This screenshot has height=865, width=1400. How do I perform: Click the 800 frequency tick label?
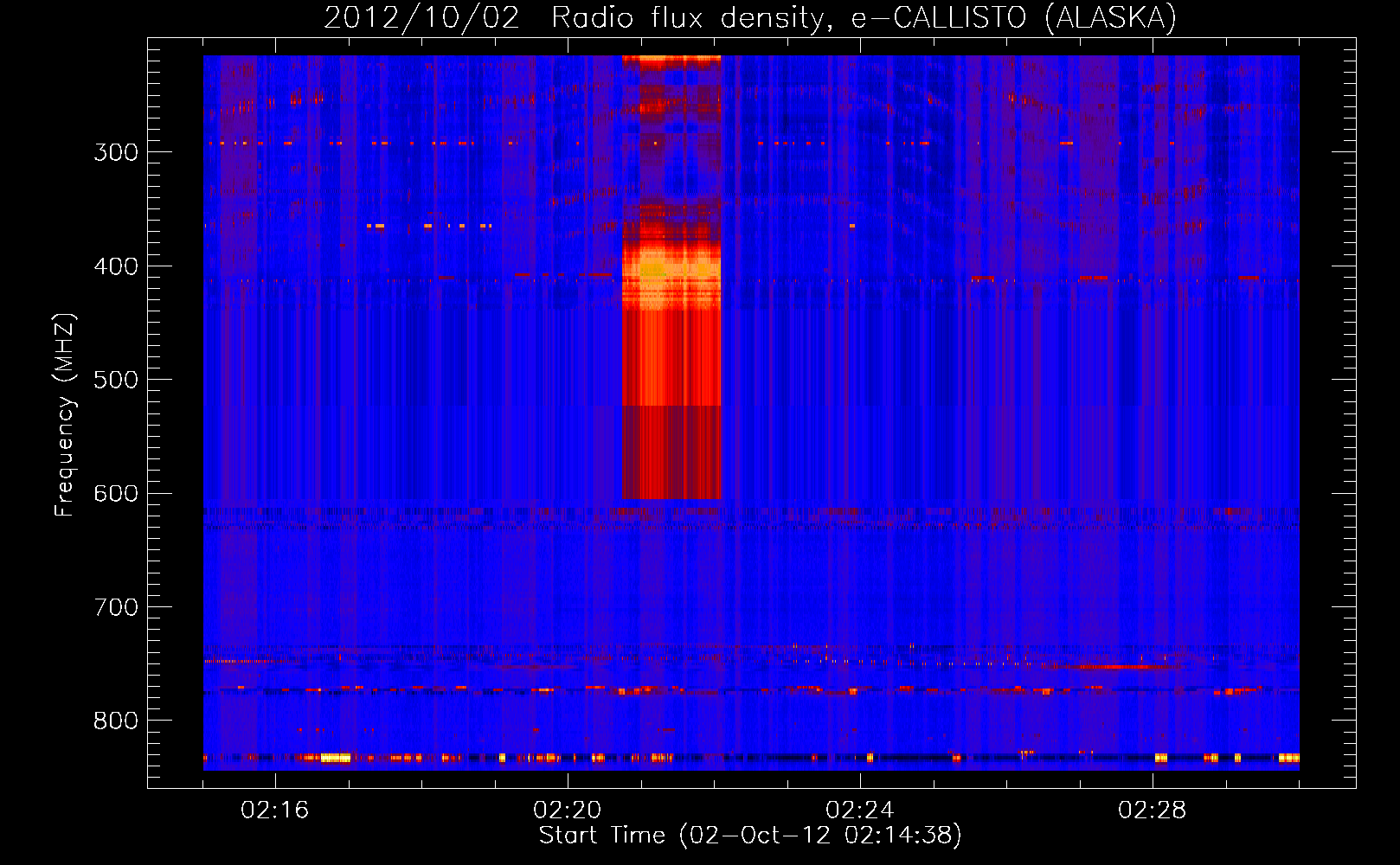tap(116, 721)
